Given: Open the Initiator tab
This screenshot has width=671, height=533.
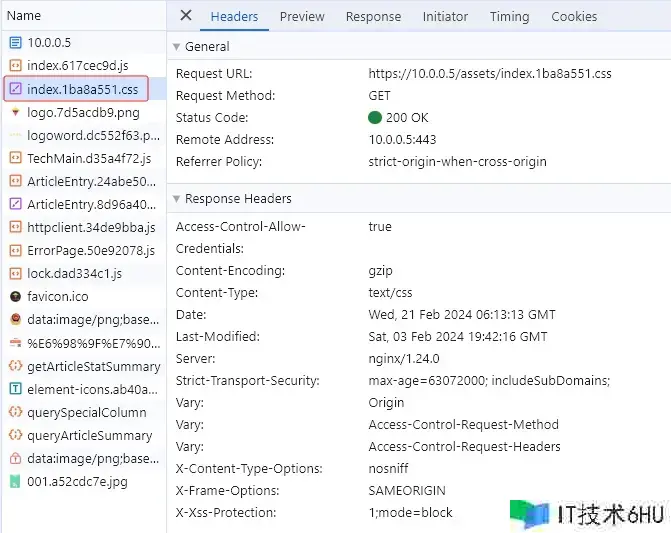Looking at the screenshot, I should 445,16.
